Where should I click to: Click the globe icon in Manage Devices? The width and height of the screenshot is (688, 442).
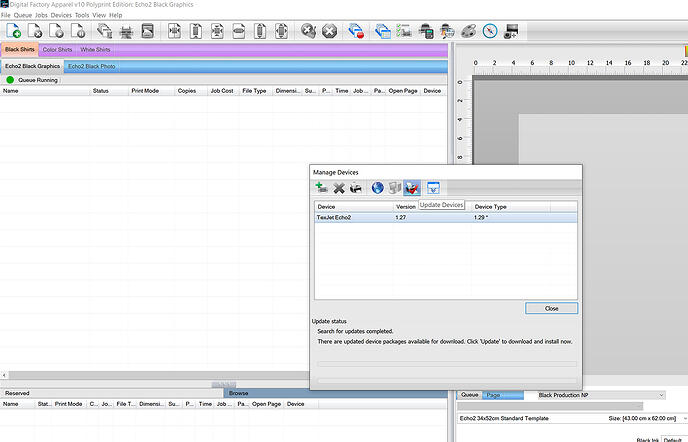coord(377,188)
